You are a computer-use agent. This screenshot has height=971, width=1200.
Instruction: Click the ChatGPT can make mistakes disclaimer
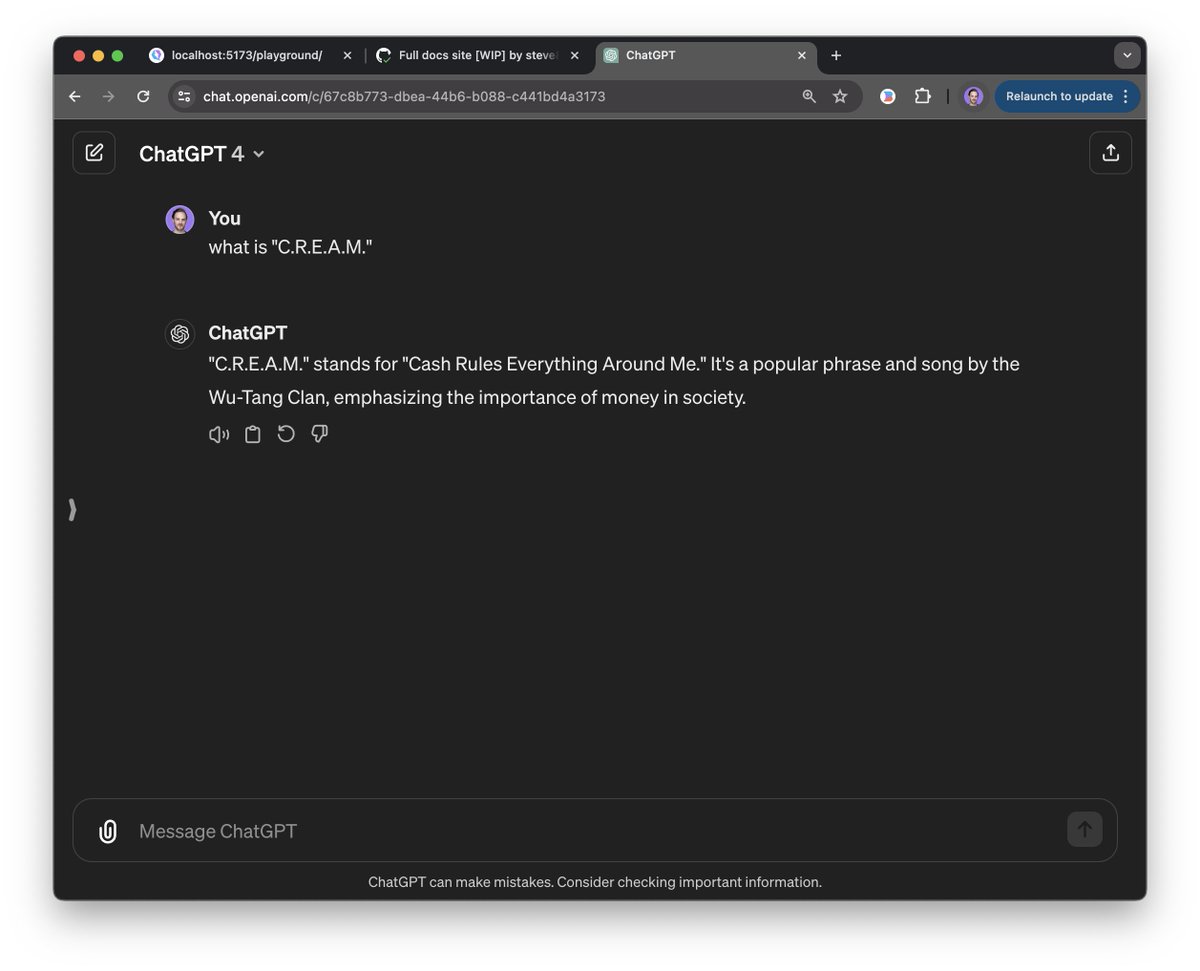[595, 882]
